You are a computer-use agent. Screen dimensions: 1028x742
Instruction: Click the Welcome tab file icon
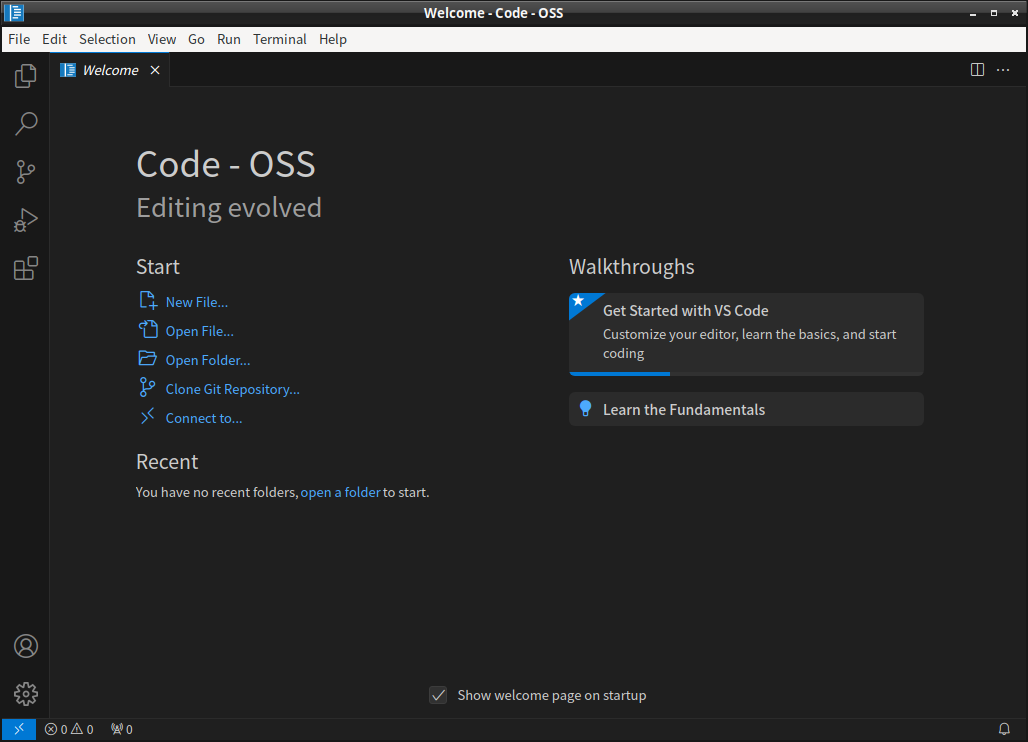pyautogui.click(x=68, y=70)
